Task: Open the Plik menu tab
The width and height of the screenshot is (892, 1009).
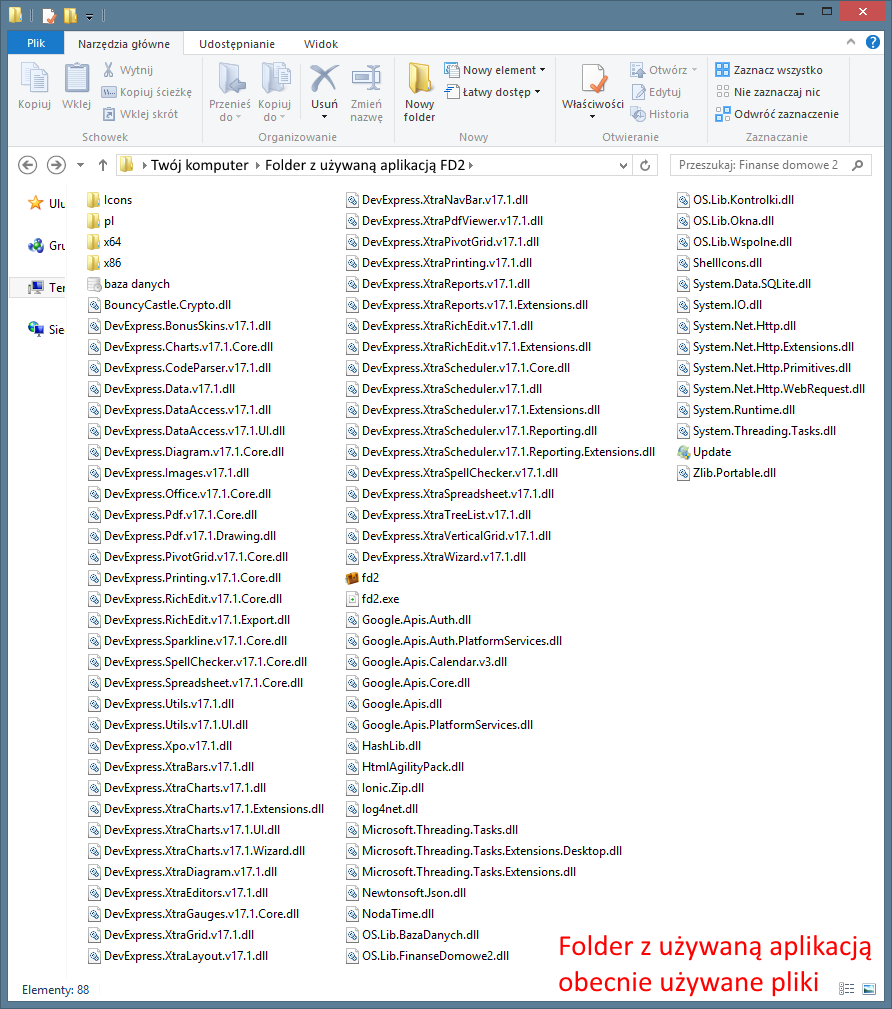Action: click(x=36, y=44)
